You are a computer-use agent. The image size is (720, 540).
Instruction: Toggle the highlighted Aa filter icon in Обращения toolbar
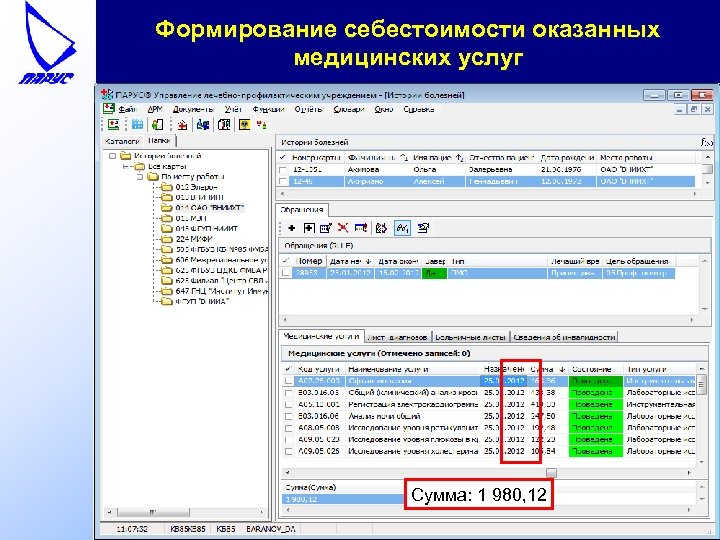402,228
